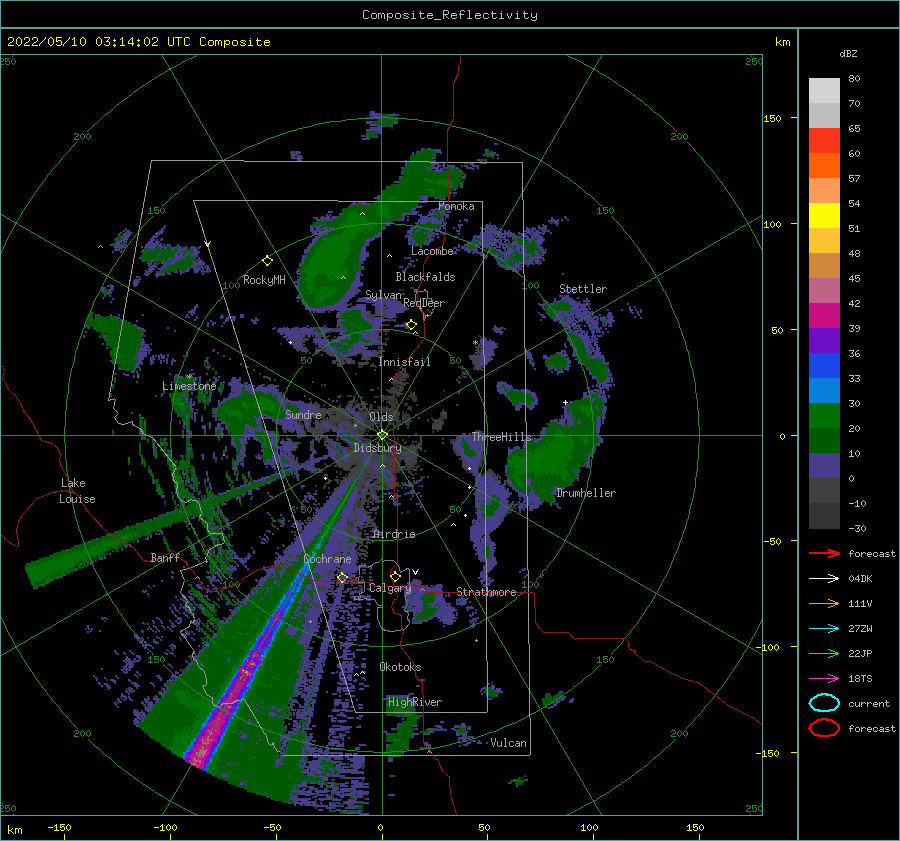Click the dBZ scale heading
This screenshot has width=900, height=841.
pos(848,53)
